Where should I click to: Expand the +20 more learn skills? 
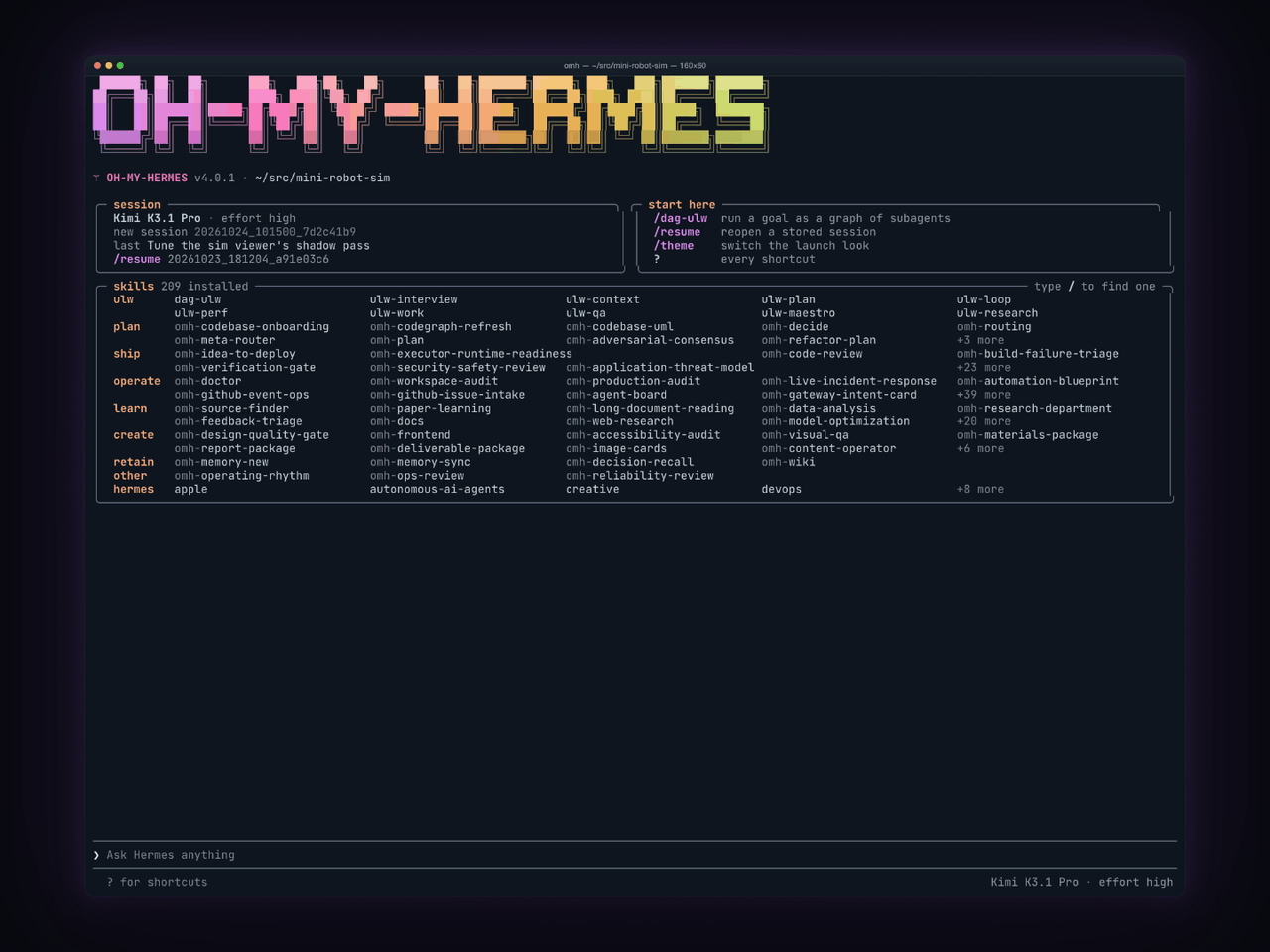pos(984,421)
